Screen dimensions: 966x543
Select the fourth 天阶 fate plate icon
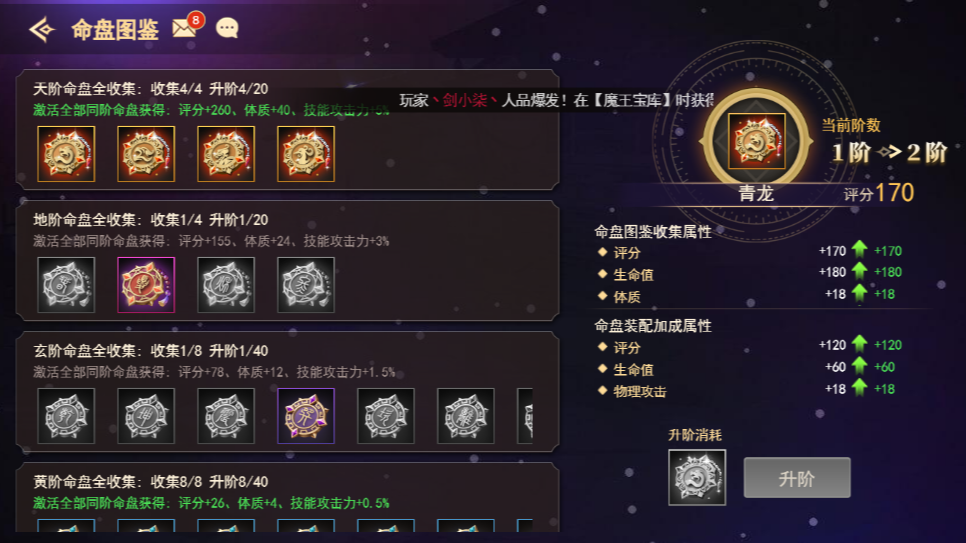click(x=306, y=153)
